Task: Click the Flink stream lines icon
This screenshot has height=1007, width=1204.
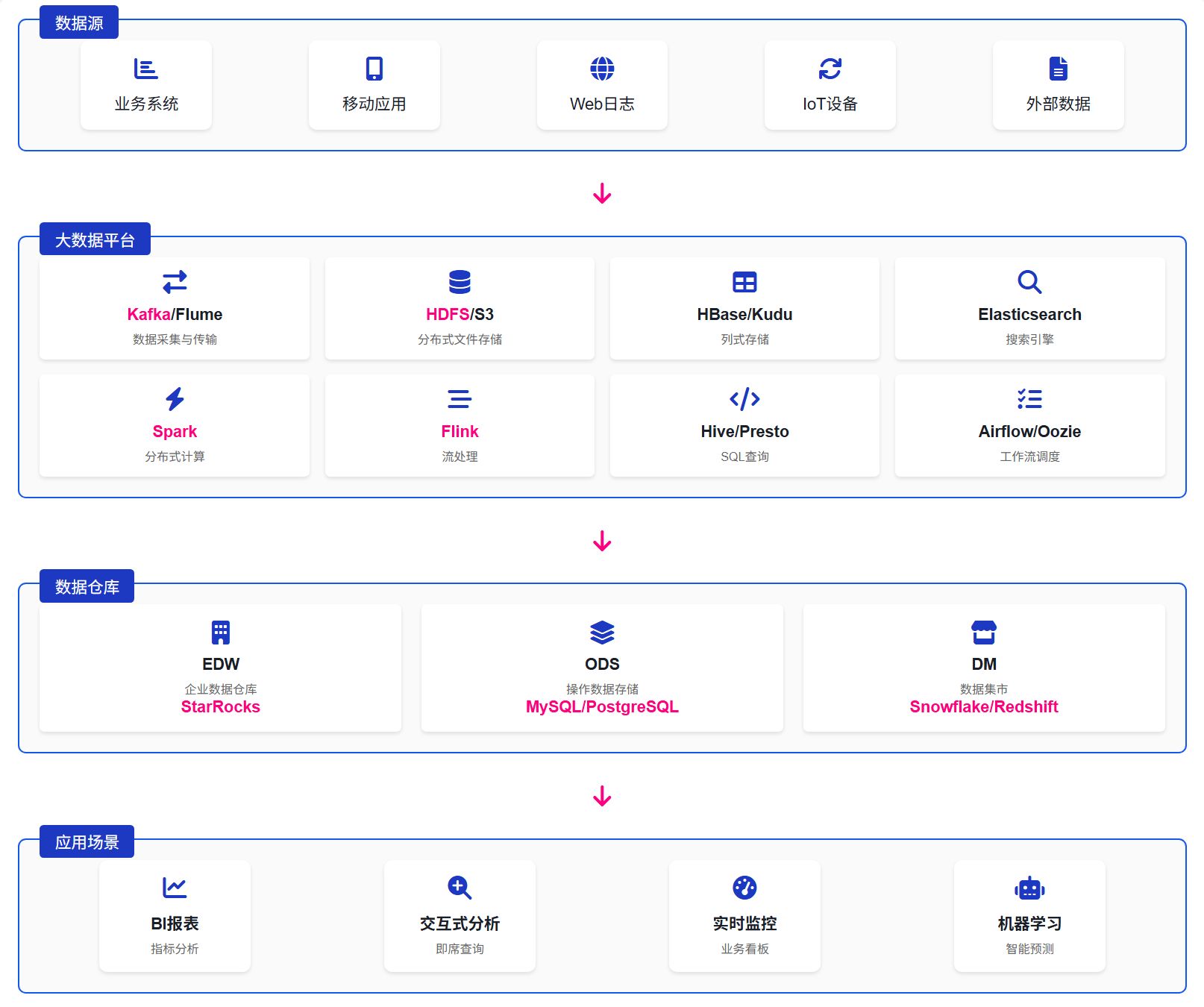Action: tap(460, 399)
